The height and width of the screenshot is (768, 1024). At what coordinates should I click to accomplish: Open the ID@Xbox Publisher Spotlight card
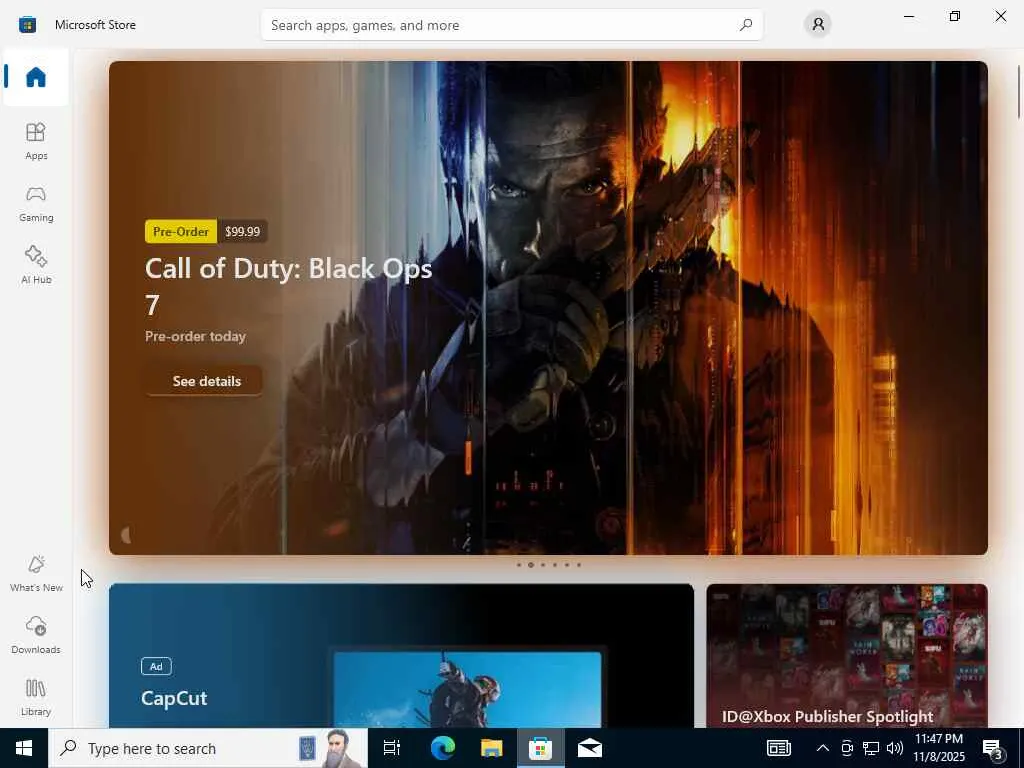pyautogui.click(x=846, y=656)
